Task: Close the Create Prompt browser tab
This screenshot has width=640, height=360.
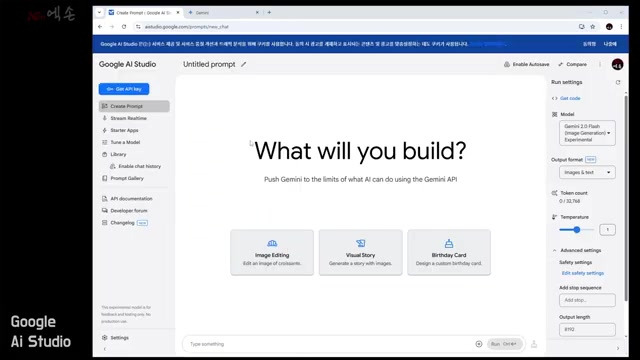Action: coord(178,13)
